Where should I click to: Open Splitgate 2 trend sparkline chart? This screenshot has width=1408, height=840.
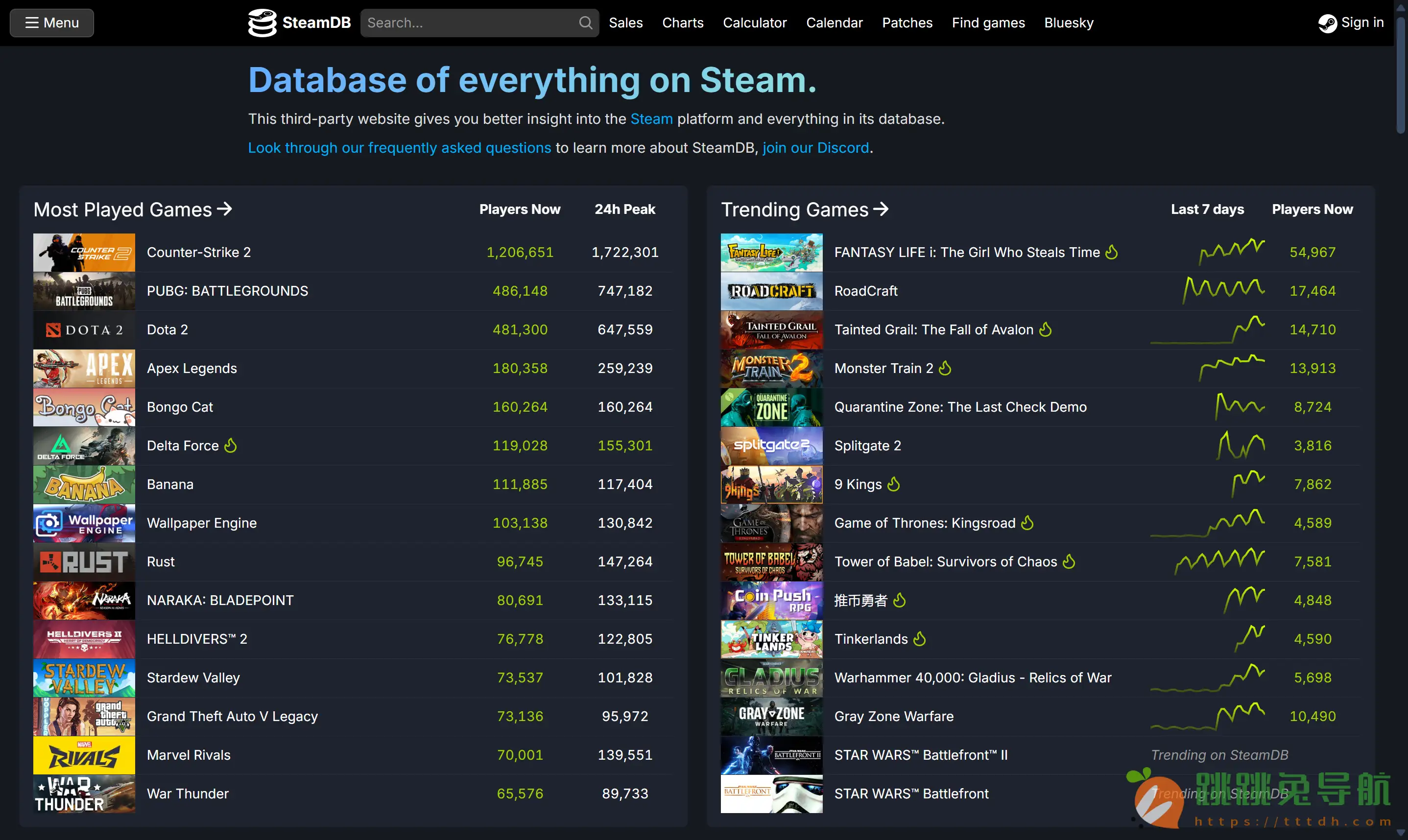pyautogui.click(x=1241, y=445)
